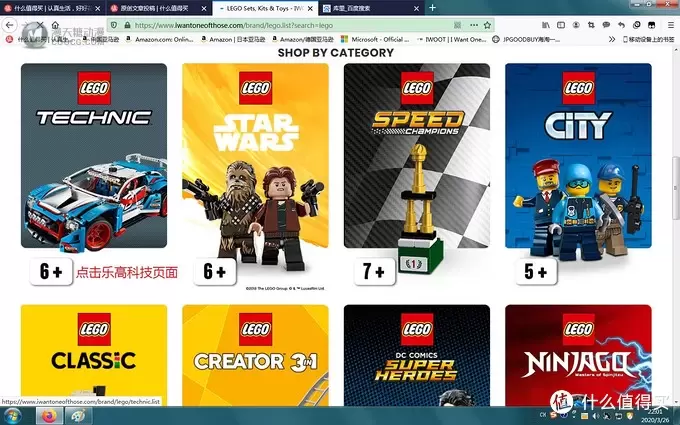The image size is (680, 425).
Task: Click the Firefox taskbar icon
Action: click(49, 416)
